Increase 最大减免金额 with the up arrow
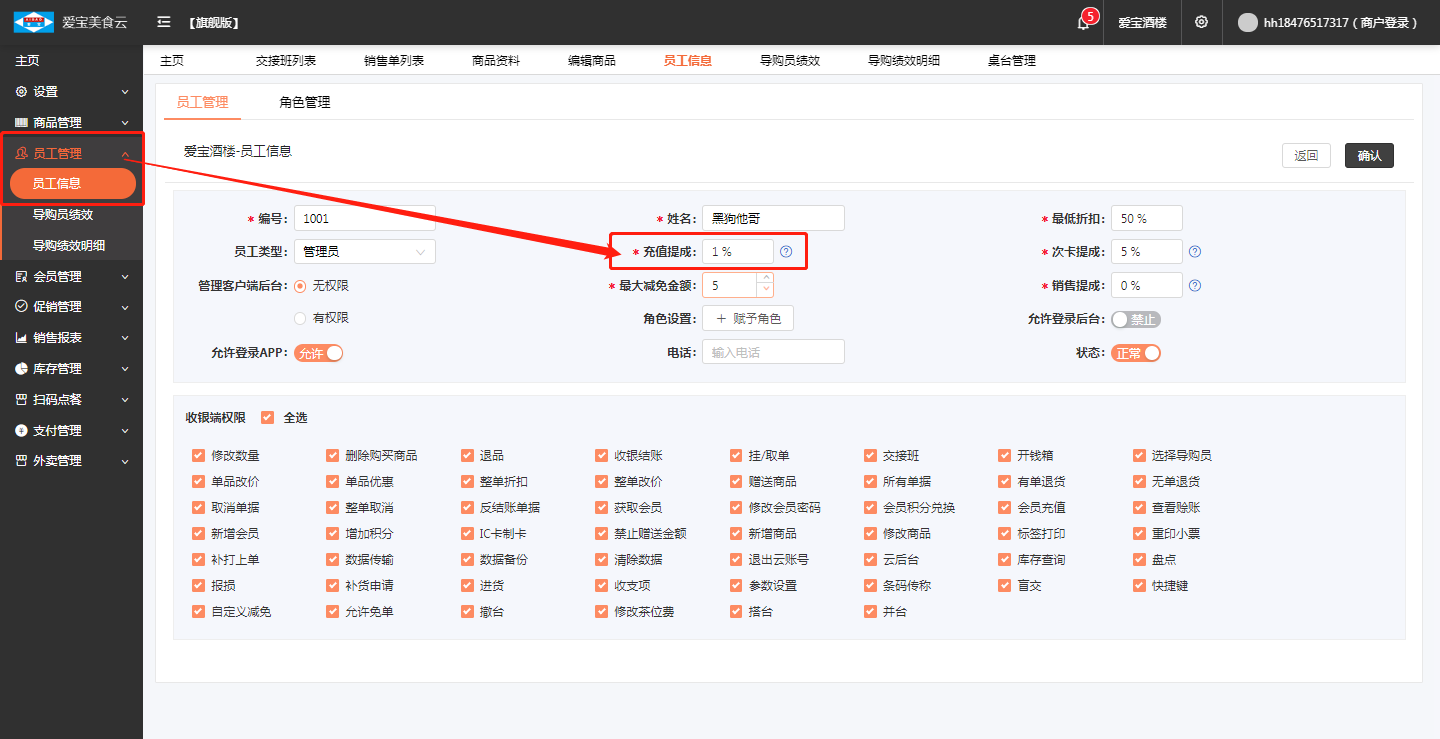 766,279
